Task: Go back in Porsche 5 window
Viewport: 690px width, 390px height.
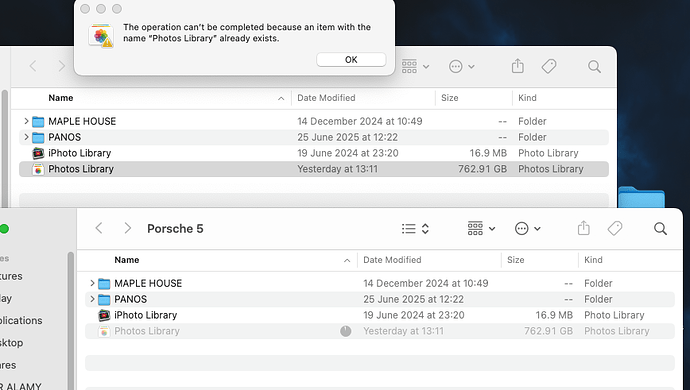Action: [99, 228]
